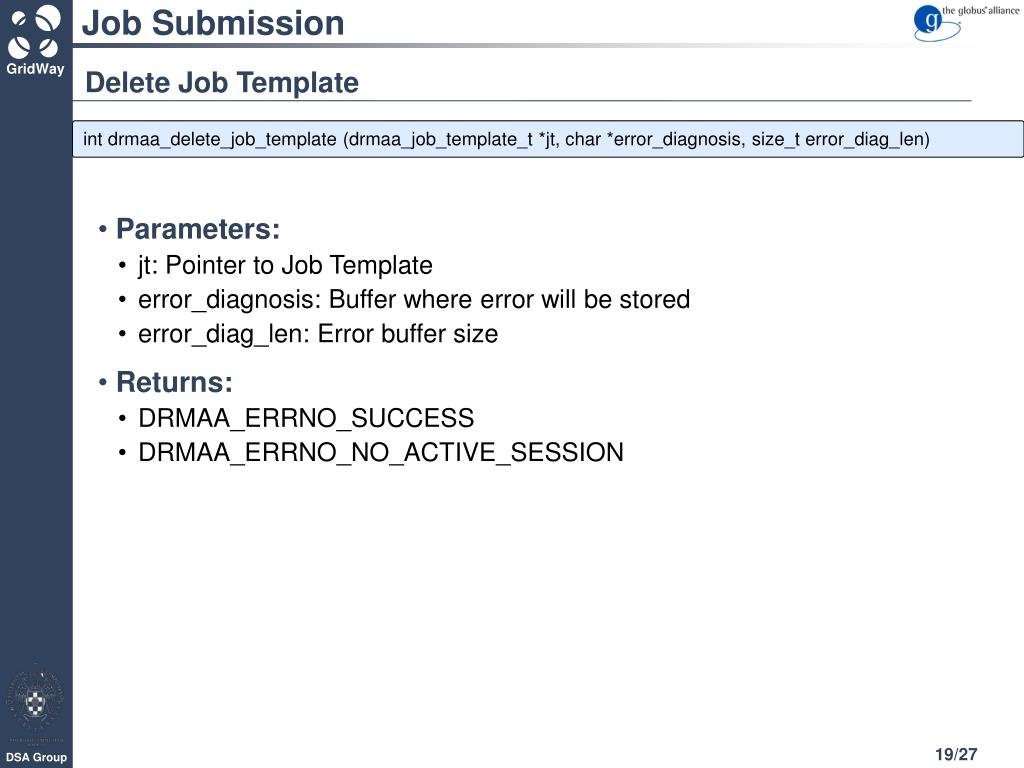Click the Globus Alliance logo
Image resolution: width=1024 pixels, height=768 pixels.
click(965, 23)
